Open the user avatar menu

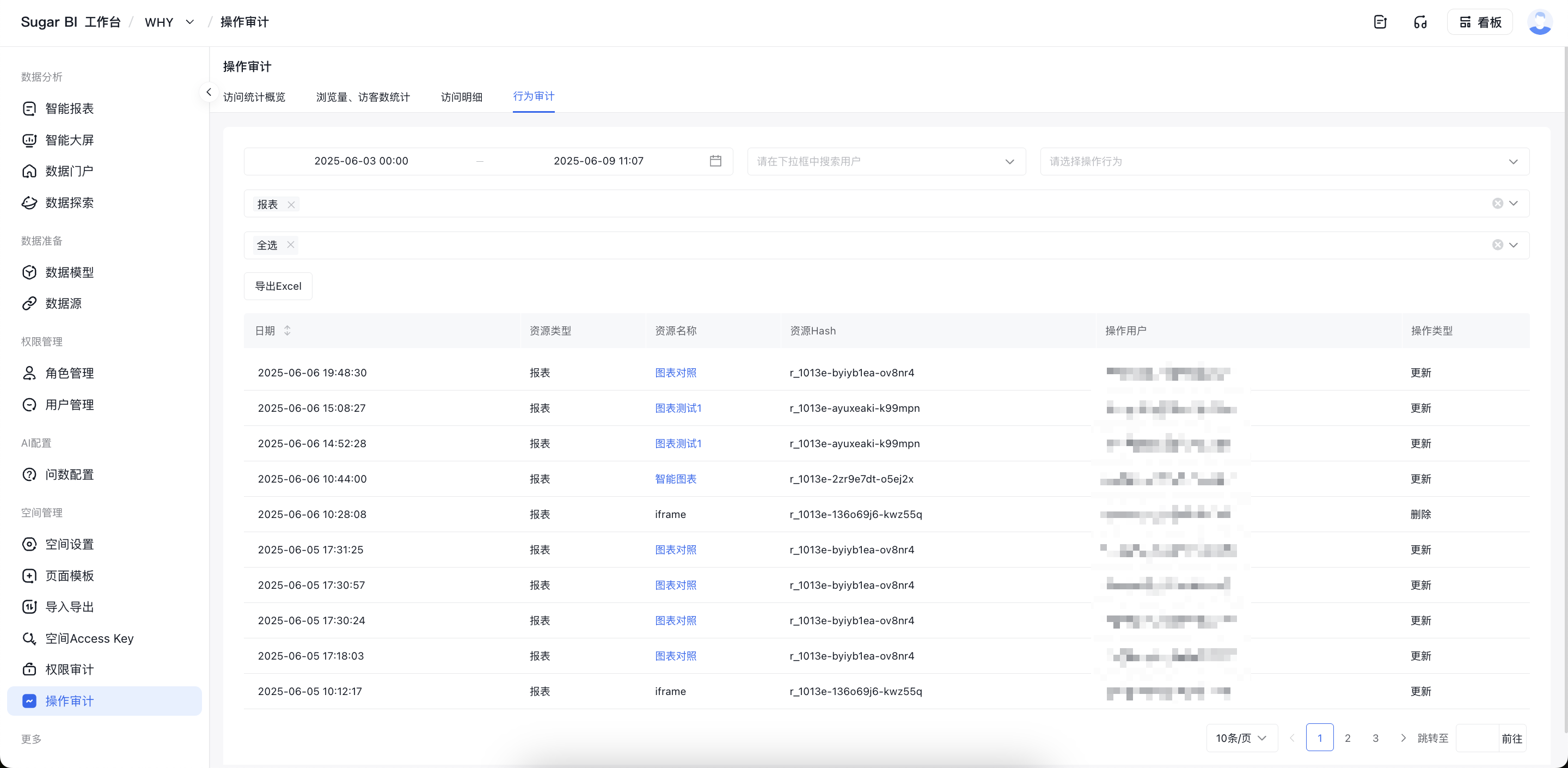pyautogui.click(x=1540, y=22)
